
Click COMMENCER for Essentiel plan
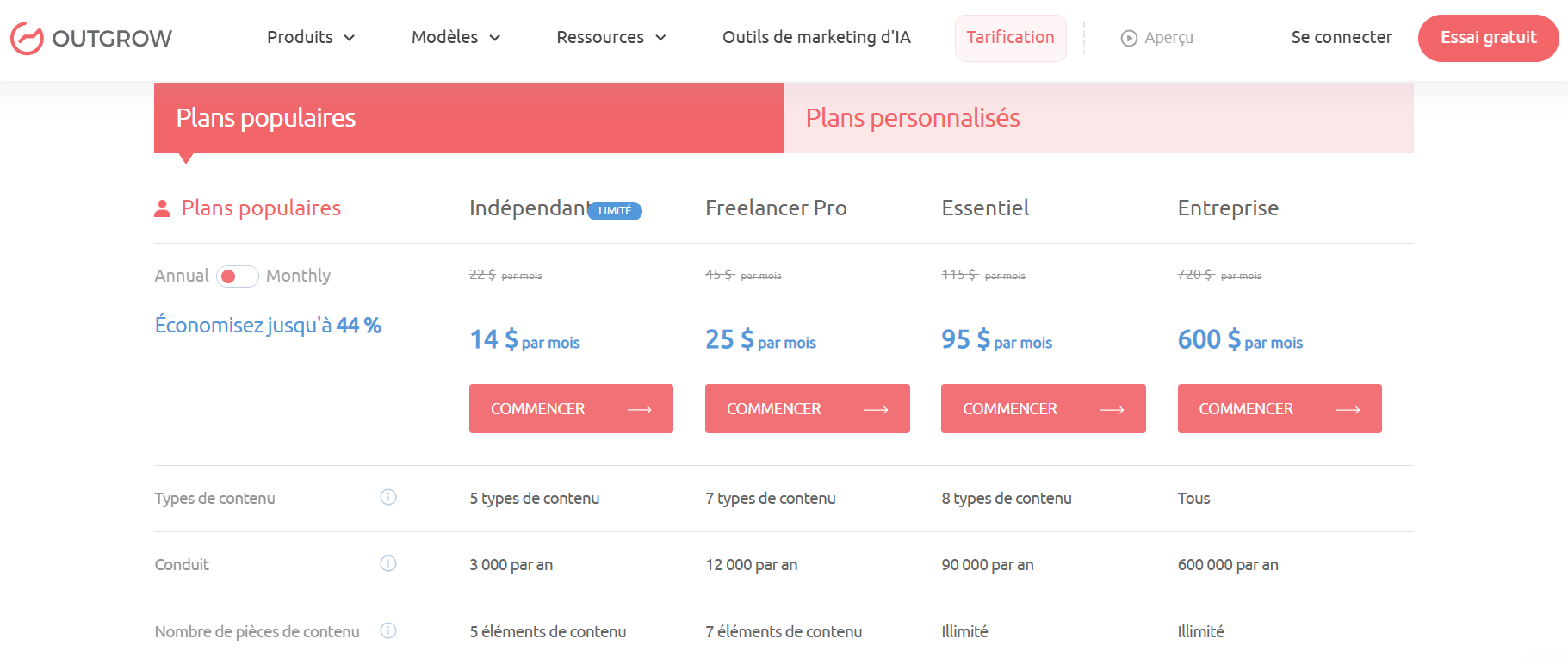point(1043,408)
